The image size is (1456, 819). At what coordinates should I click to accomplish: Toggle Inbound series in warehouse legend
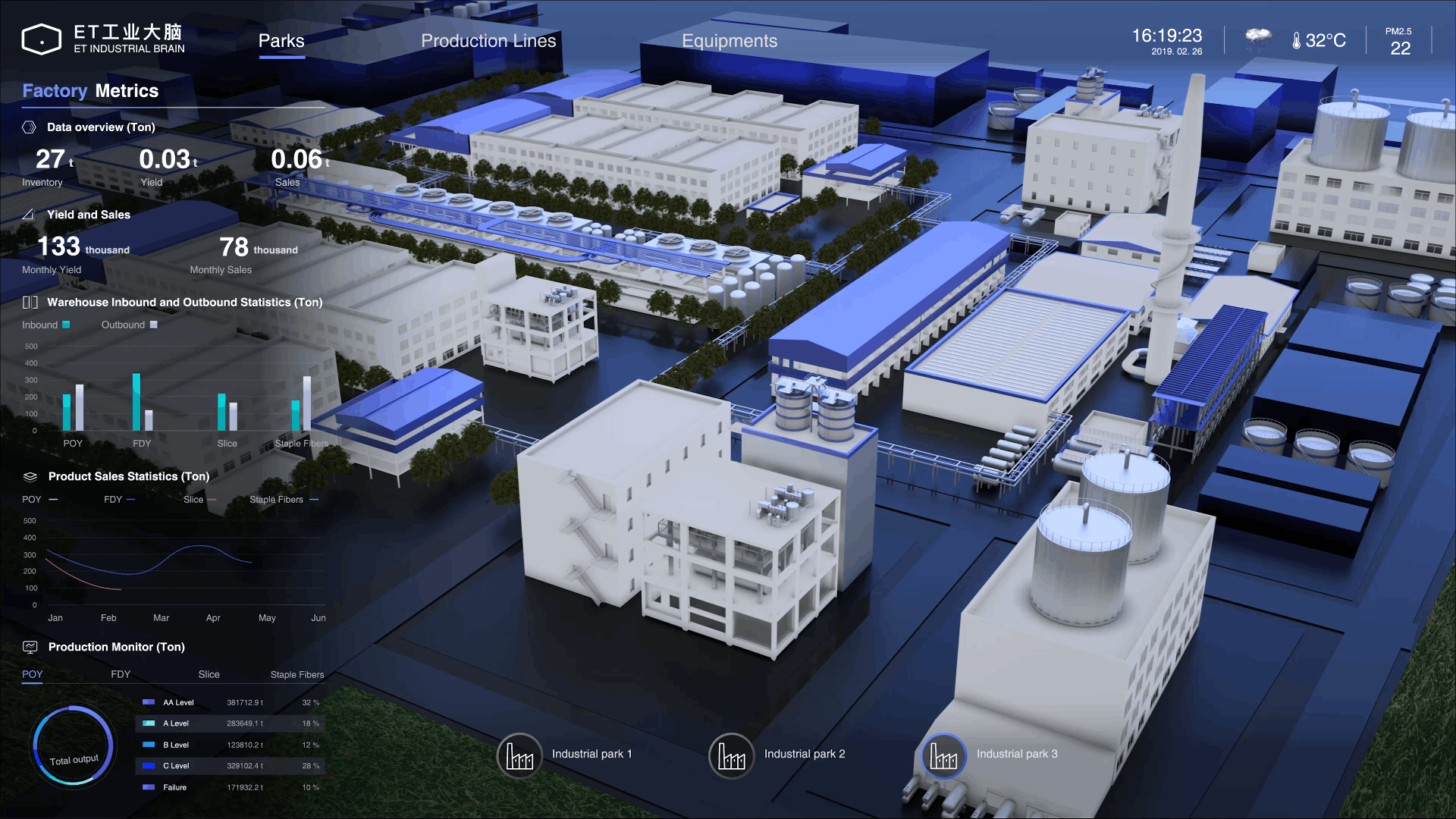(x=45, y=325)
